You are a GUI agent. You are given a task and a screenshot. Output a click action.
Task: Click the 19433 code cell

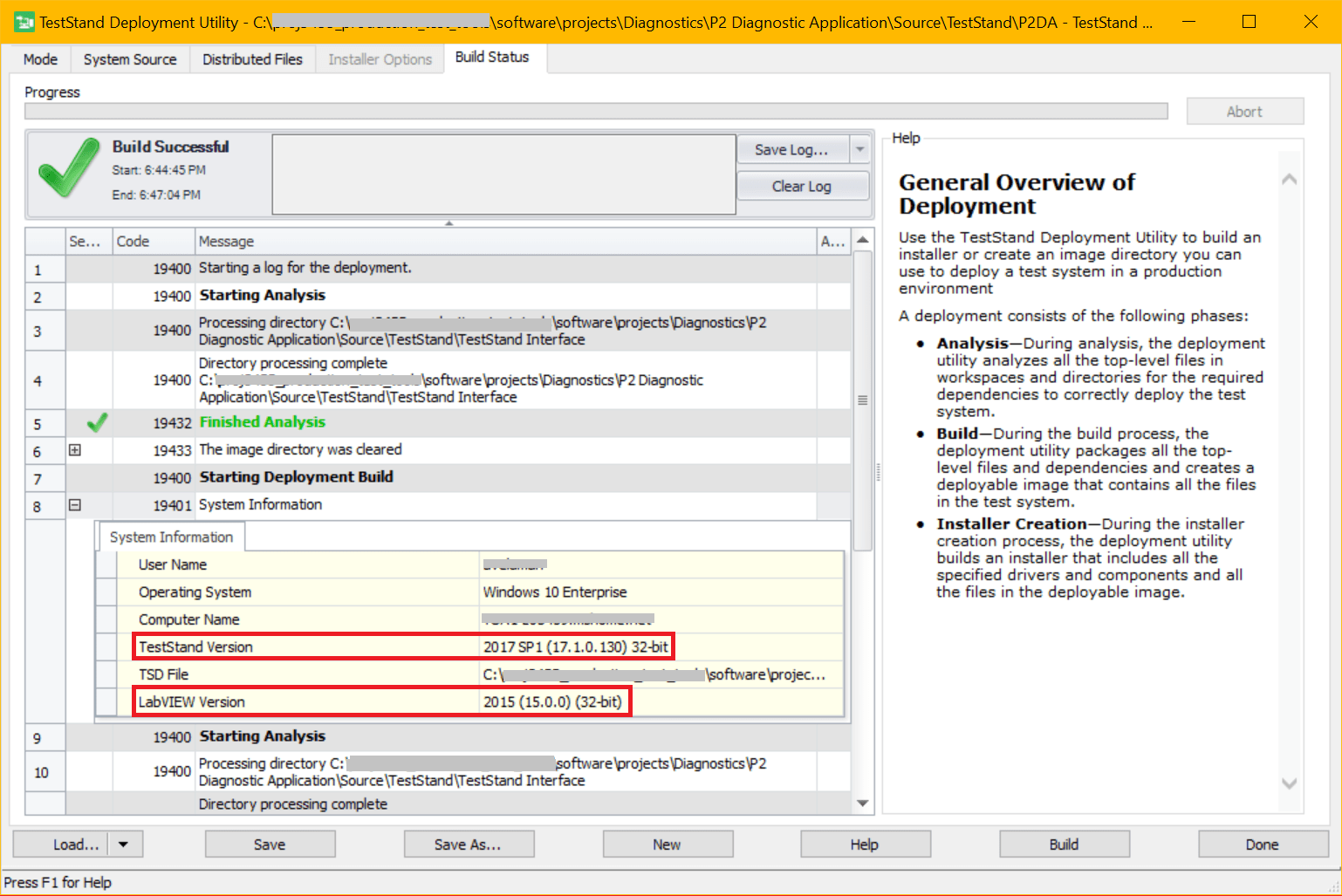[154, 450]
